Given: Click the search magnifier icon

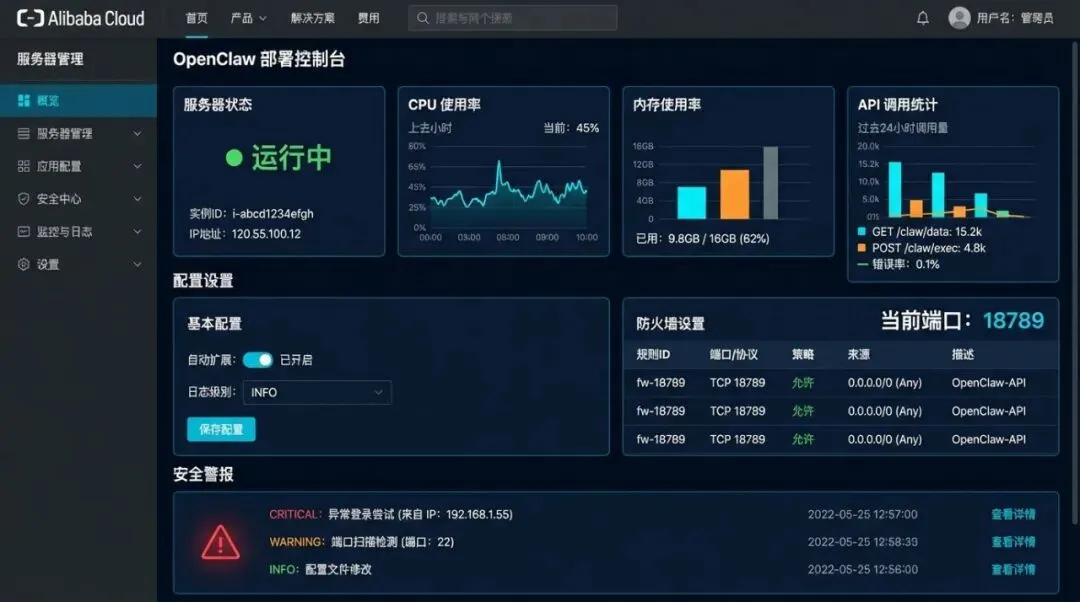Looking at the screenshot, I should 423,18.
